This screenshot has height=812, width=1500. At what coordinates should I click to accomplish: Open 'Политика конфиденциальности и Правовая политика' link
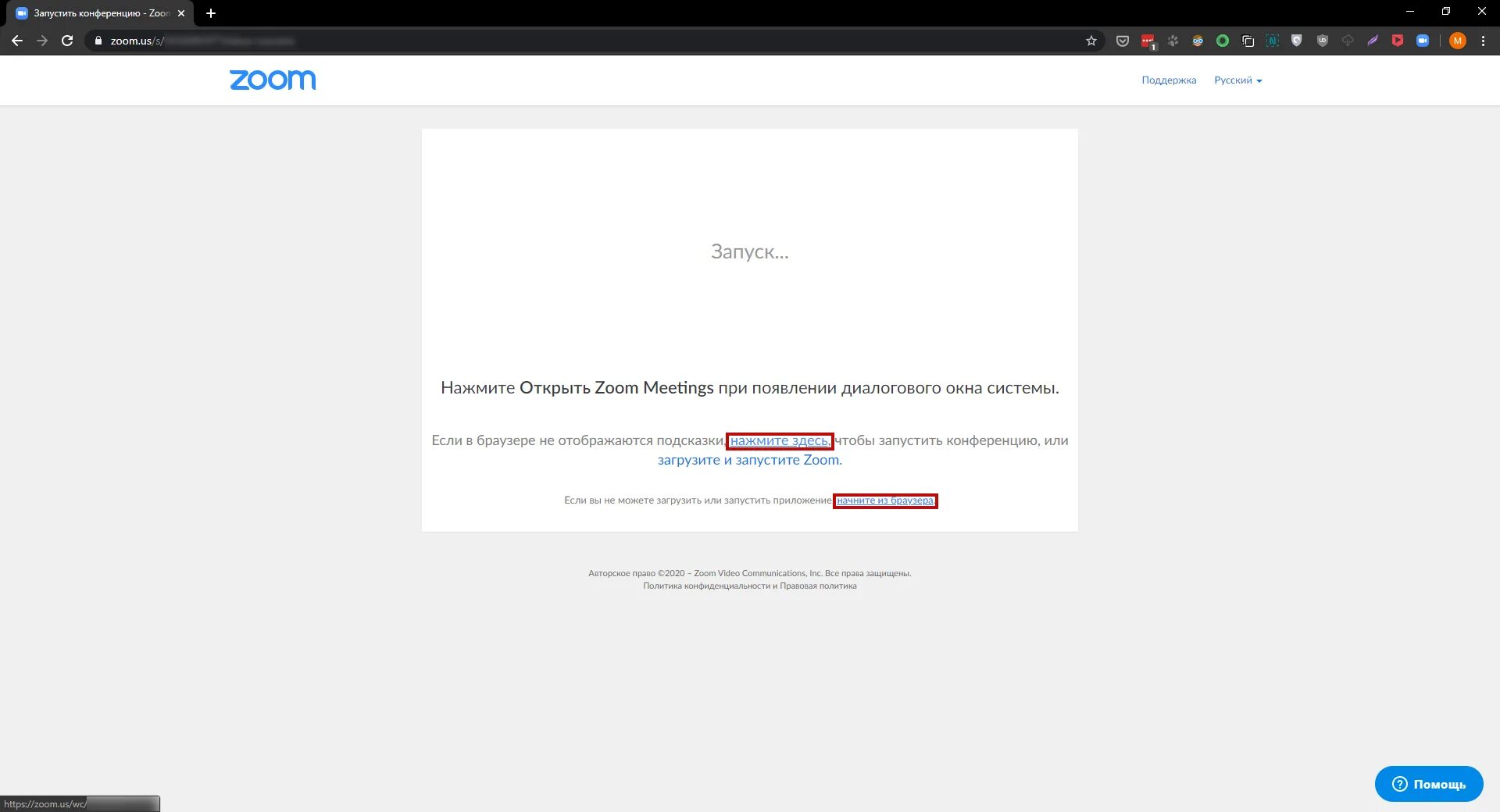(x=750, y=586)
